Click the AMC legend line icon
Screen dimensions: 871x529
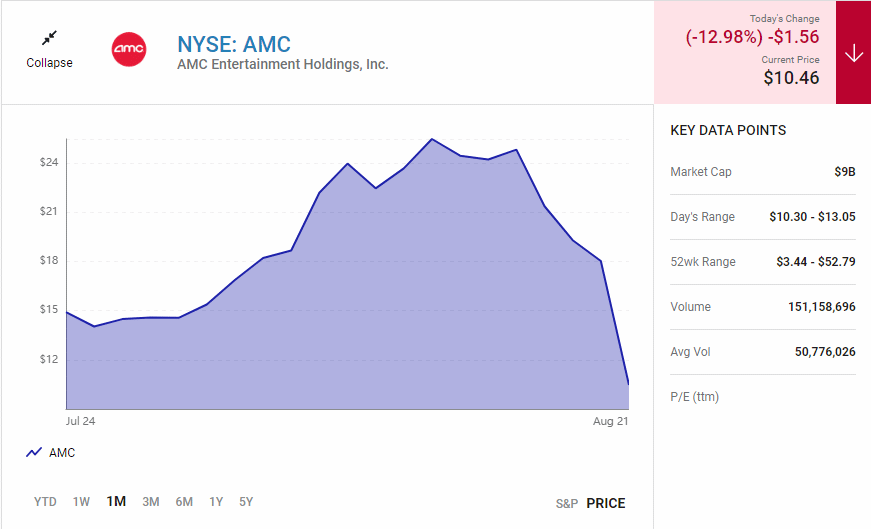tap(34, 453)
